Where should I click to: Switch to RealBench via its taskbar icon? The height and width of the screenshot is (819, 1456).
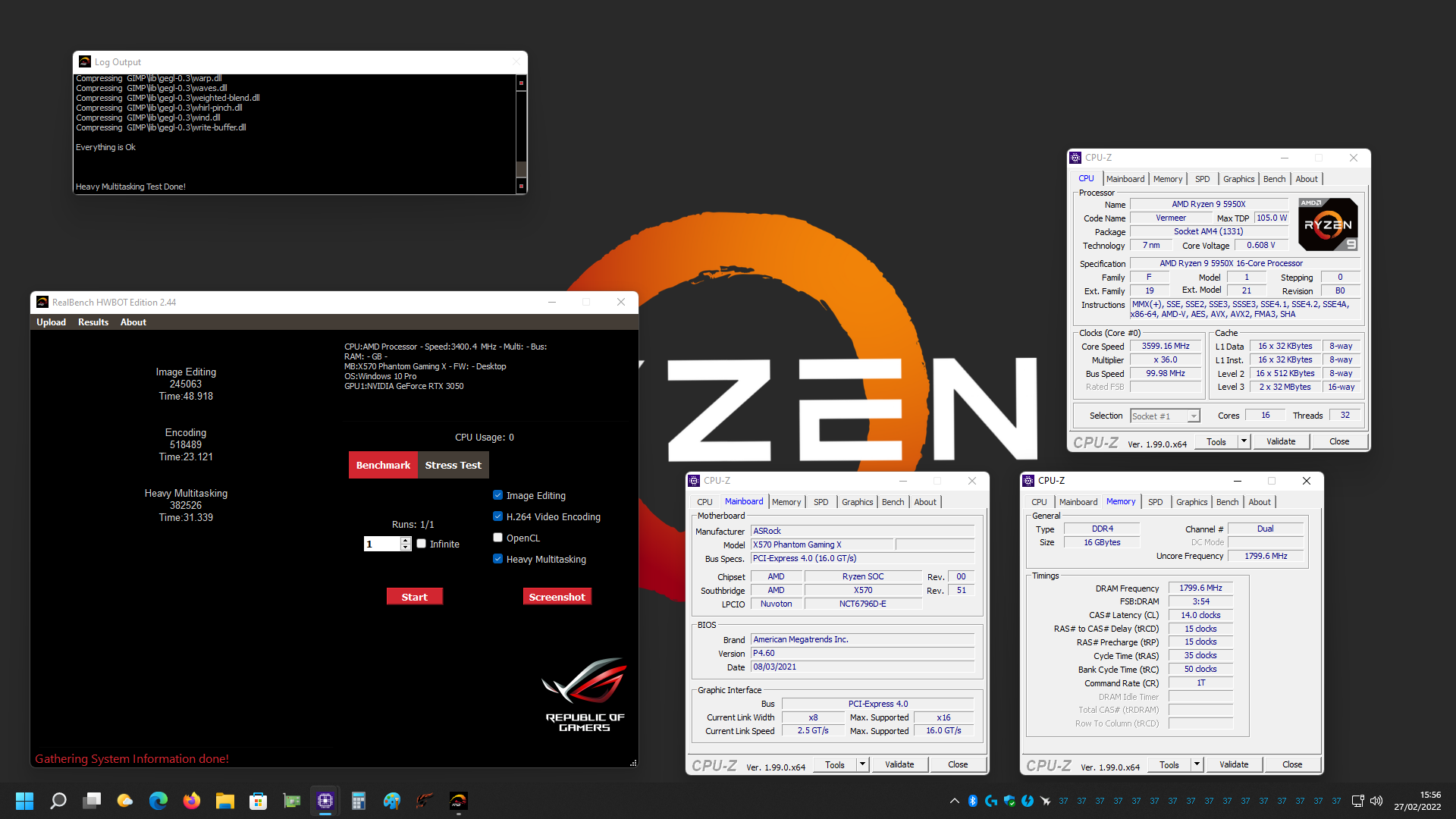pos(459,801)
